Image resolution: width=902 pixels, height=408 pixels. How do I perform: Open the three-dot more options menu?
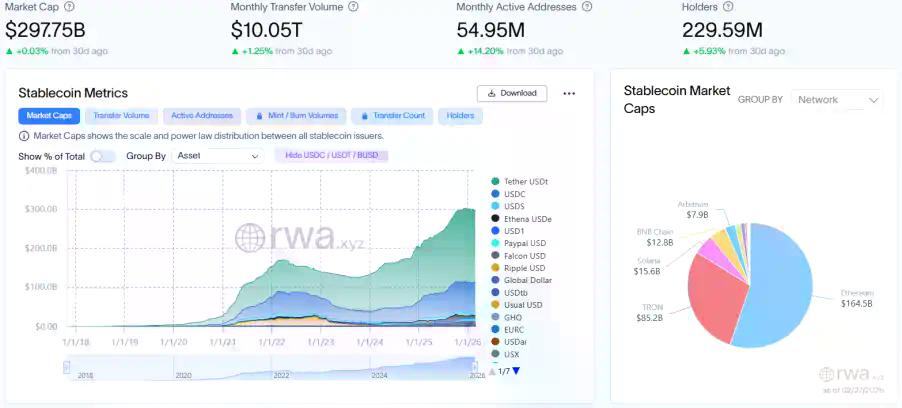coord(569,93)
